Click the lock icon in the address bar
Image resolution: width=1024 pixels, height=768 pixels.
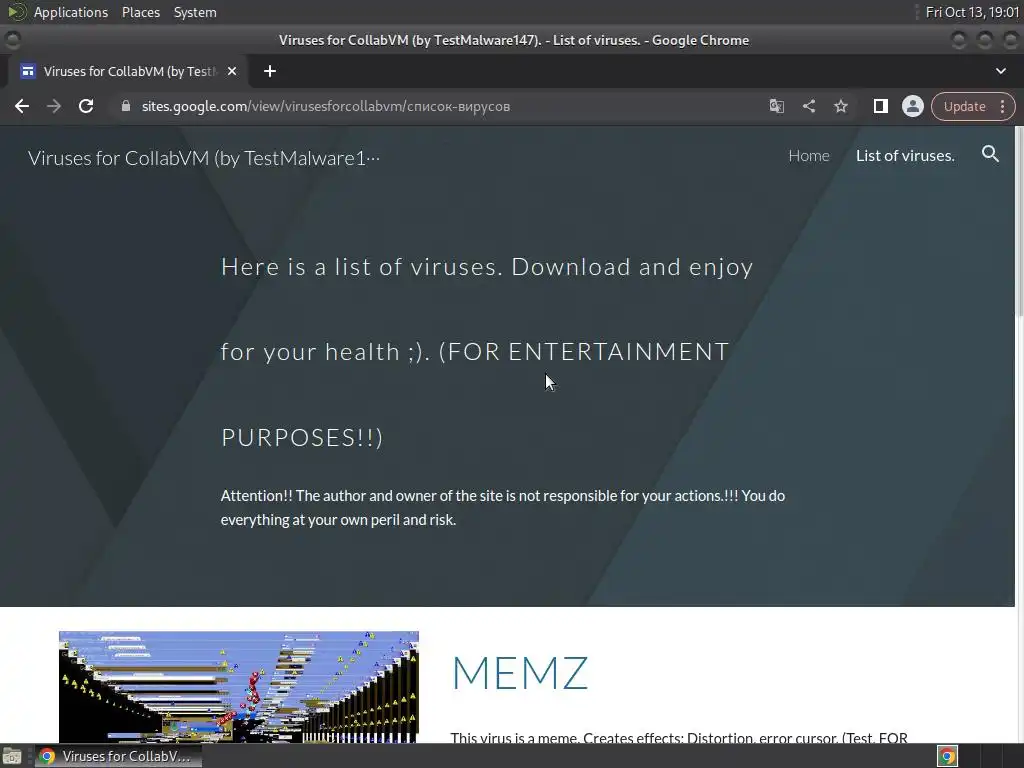tap(126, 106)
